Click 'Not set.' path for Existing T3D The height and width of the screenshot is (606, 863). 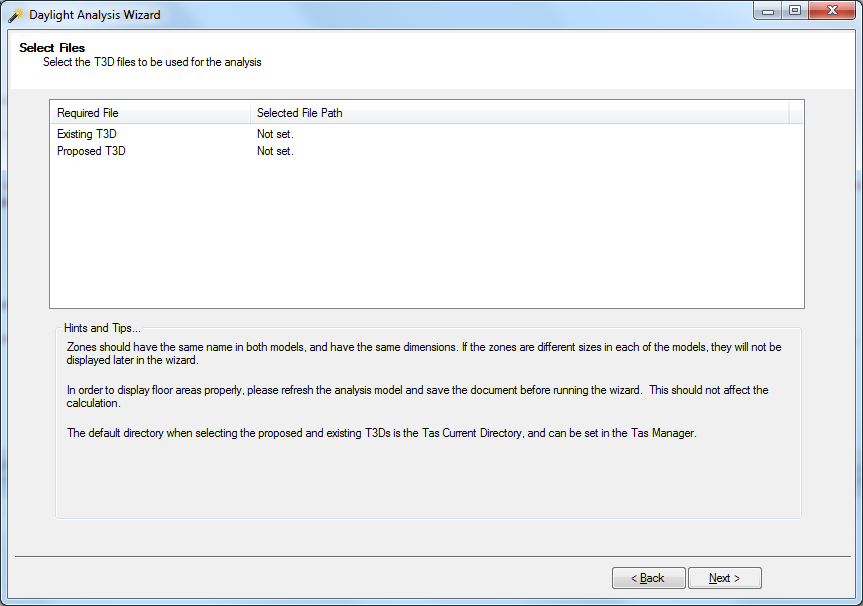coord(275,134)
